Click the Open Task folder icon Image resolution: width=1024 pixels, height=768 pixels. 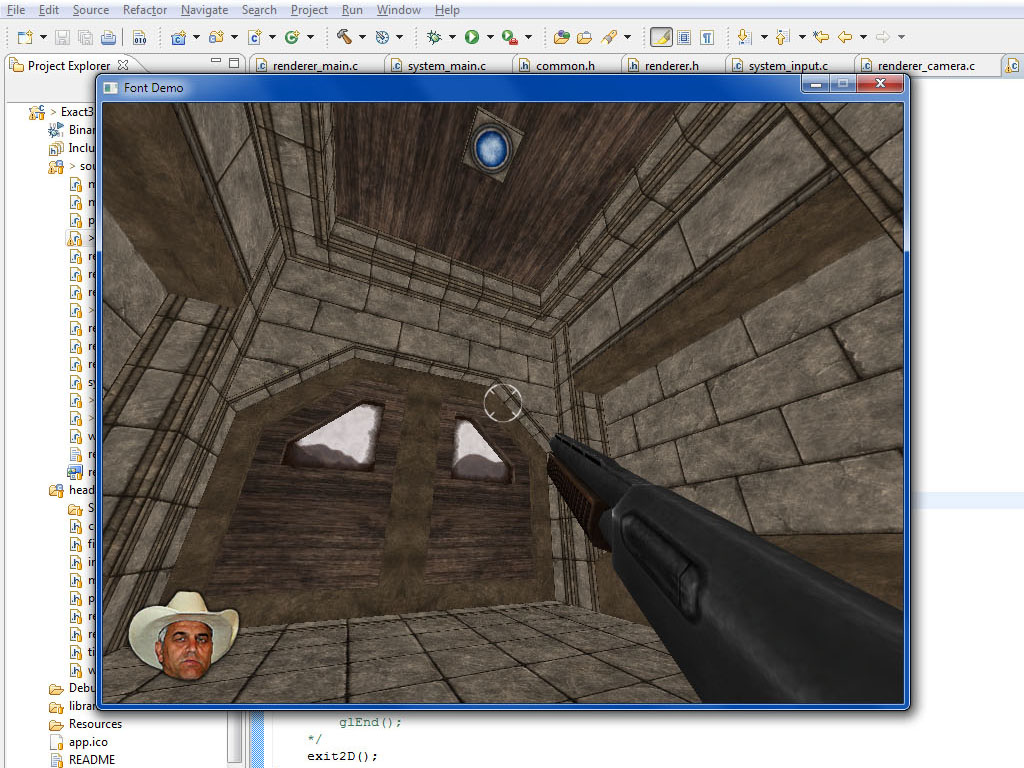(584, 37)
